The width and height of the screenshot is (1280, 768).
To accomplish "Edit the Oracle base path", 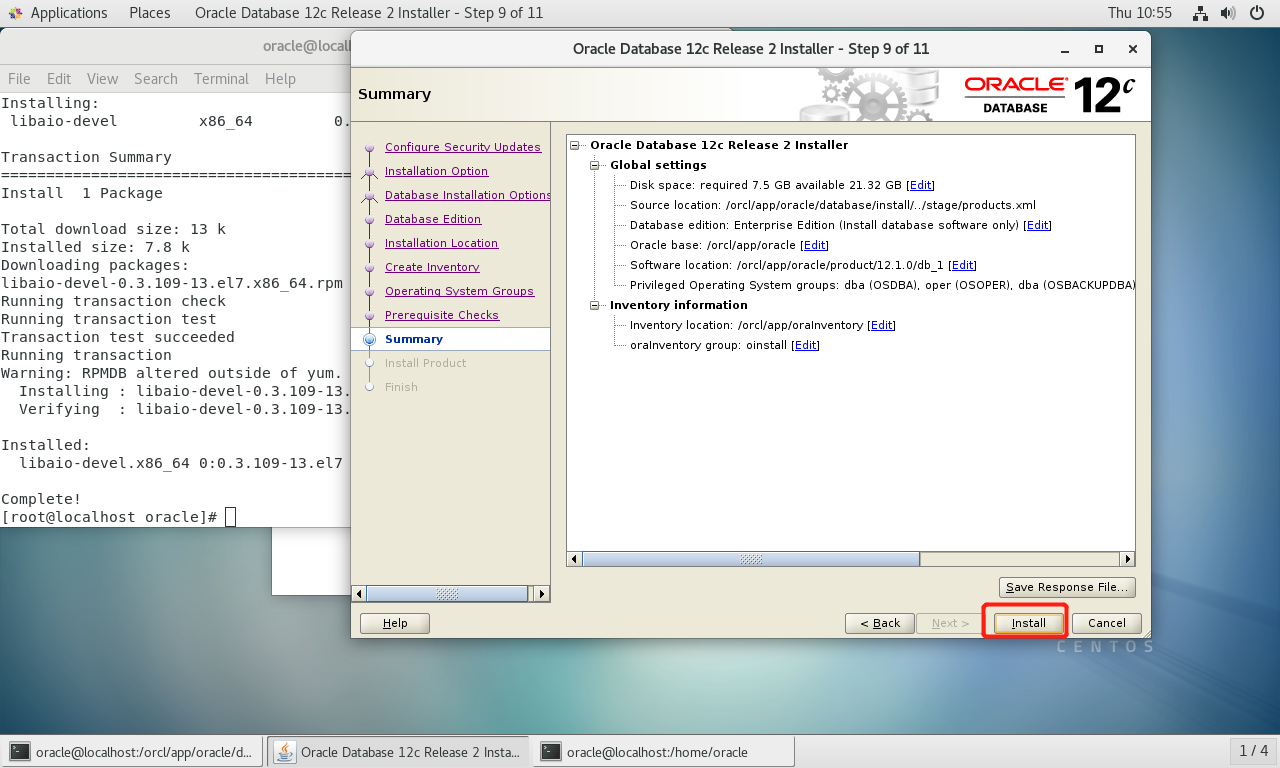I will point(815,245).
